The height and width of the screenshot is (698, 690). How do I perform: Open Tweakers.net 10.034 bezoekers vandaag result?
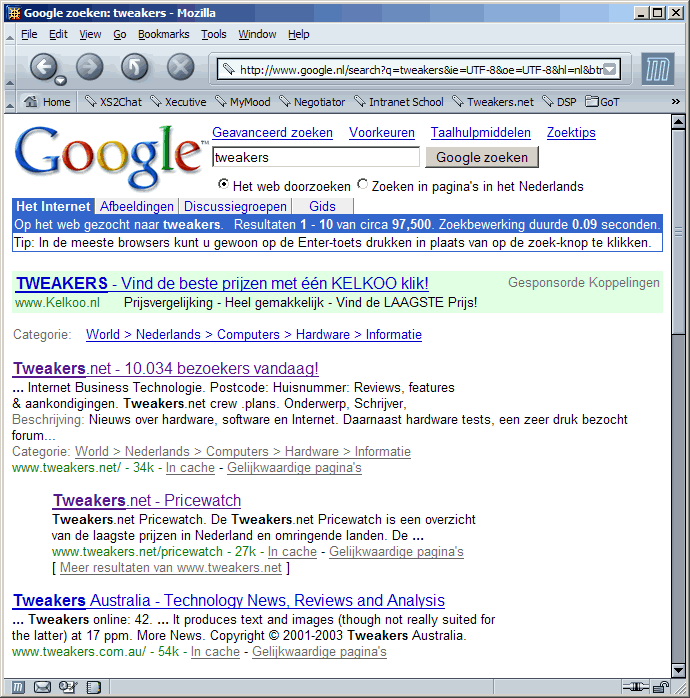click(166, 369)
